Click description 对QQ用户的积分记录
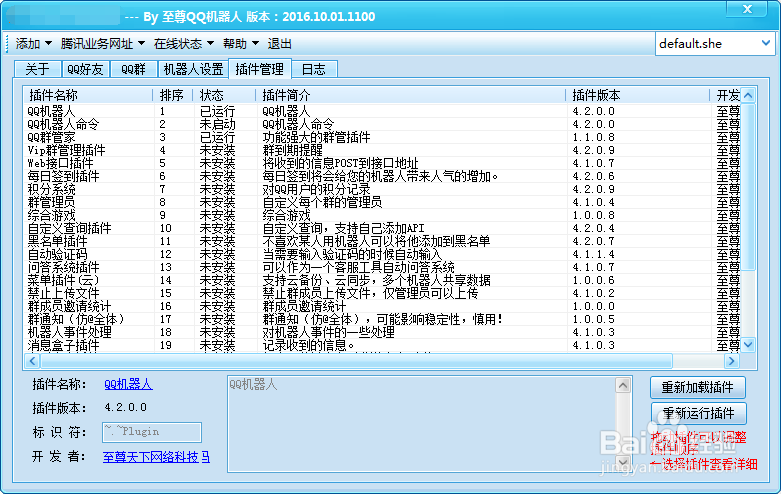Image resolution: width=781 pixels, height=494 pixels. tap(316, 189)
